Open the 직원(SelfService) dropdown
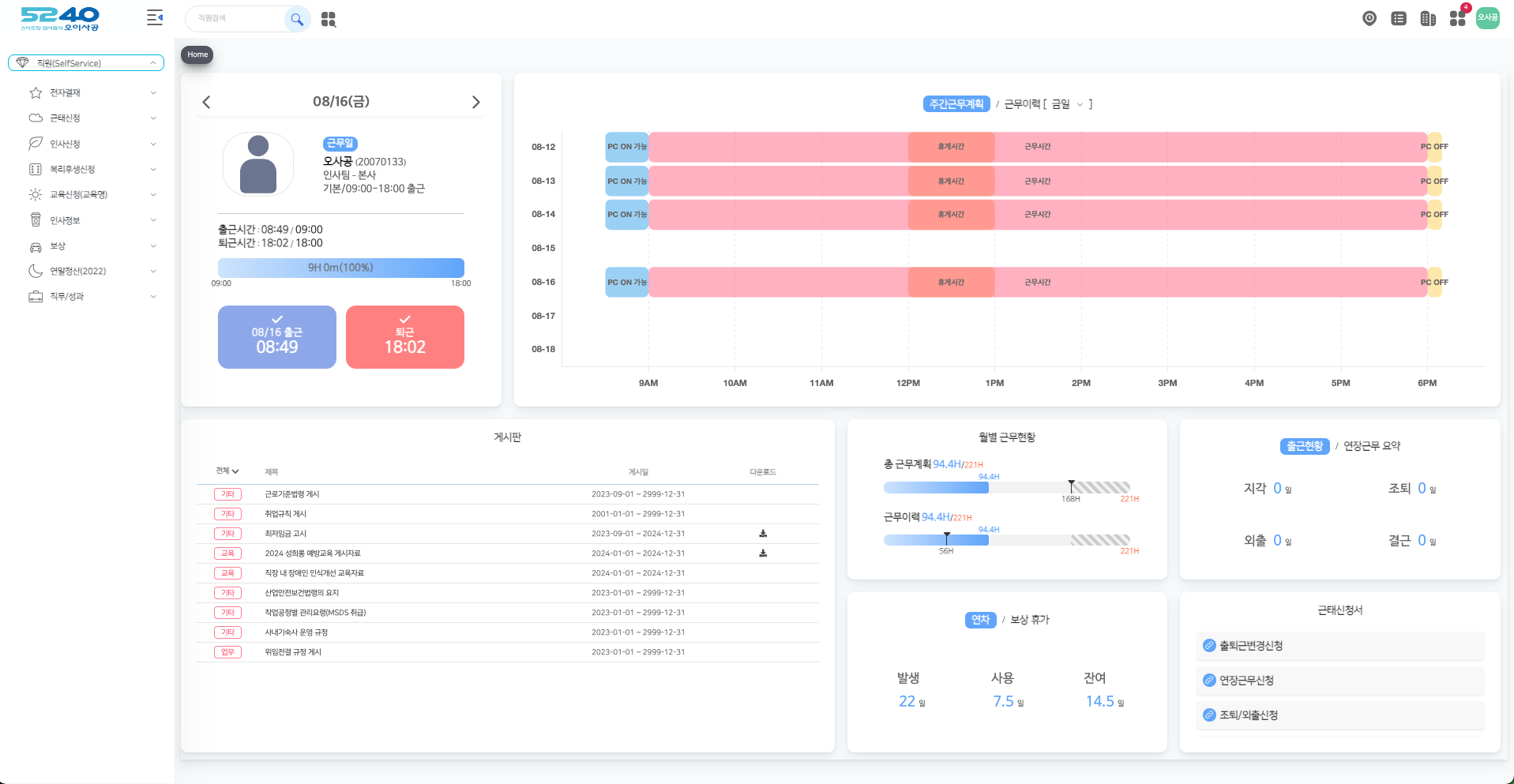Viewport: 1514px width, 784px height. (x=86, y=63)
